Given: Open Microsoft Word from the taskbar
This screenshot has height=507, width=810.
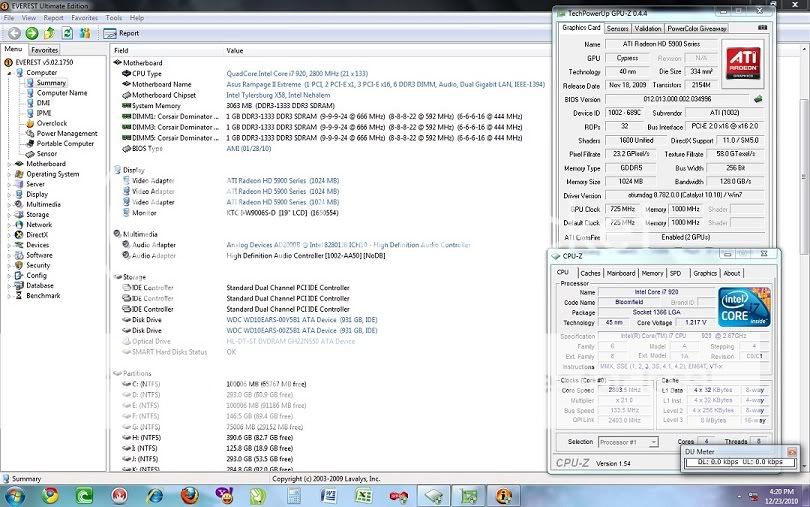Looking at the screenshot, I should 329,496.
